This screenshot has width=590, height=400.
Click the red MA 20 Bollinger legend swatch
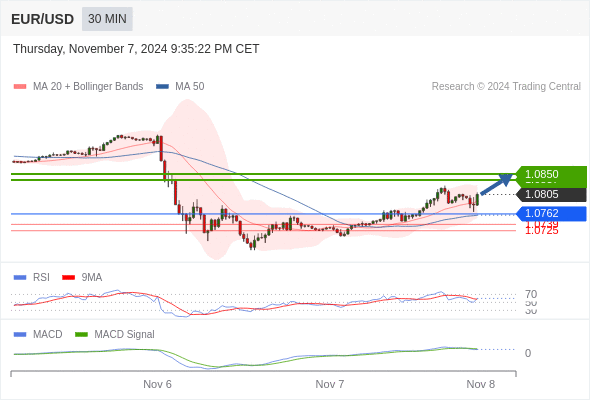point(20,87)
